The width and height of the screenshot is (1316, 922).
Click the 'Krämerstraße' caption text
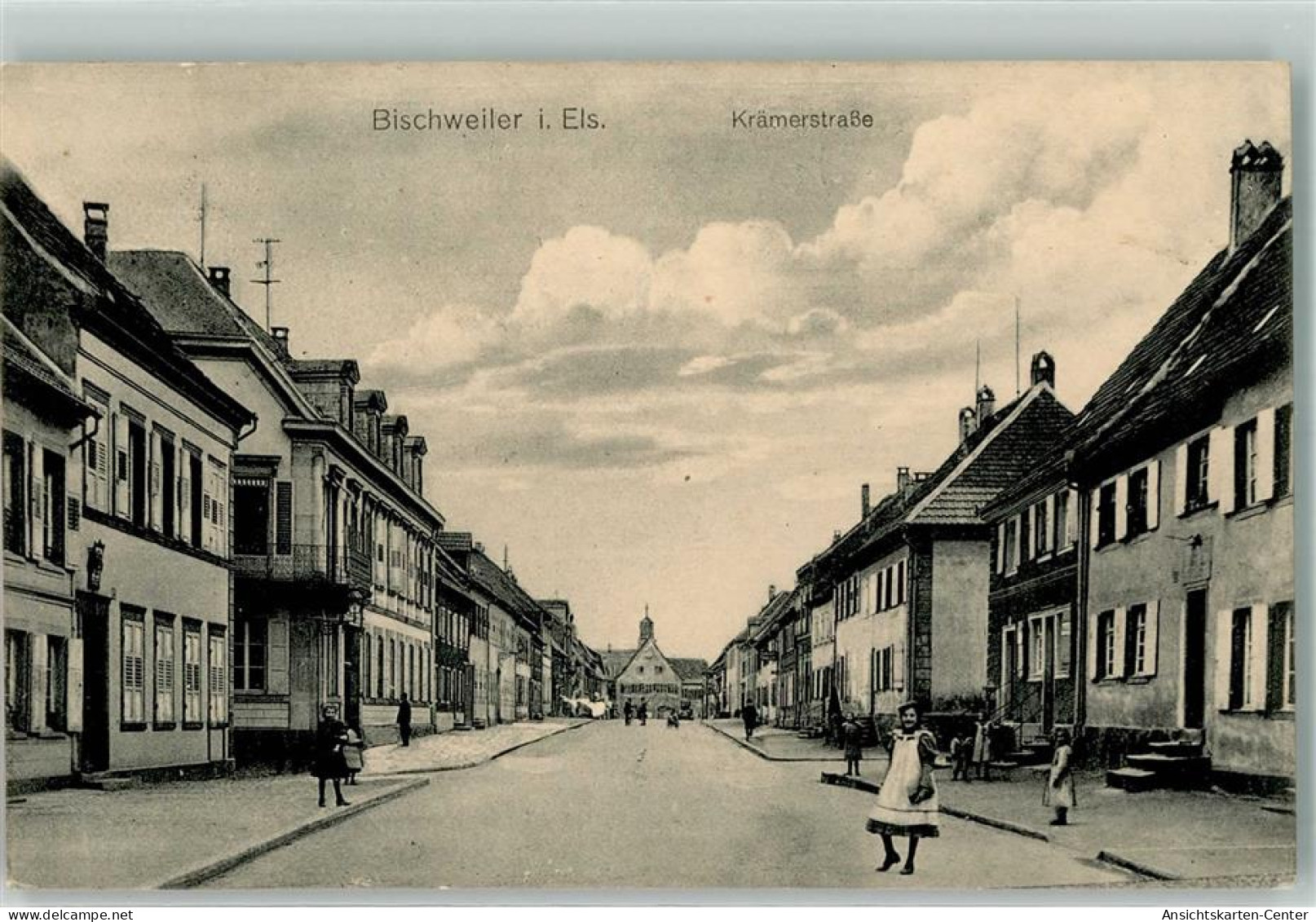(802, 119)
